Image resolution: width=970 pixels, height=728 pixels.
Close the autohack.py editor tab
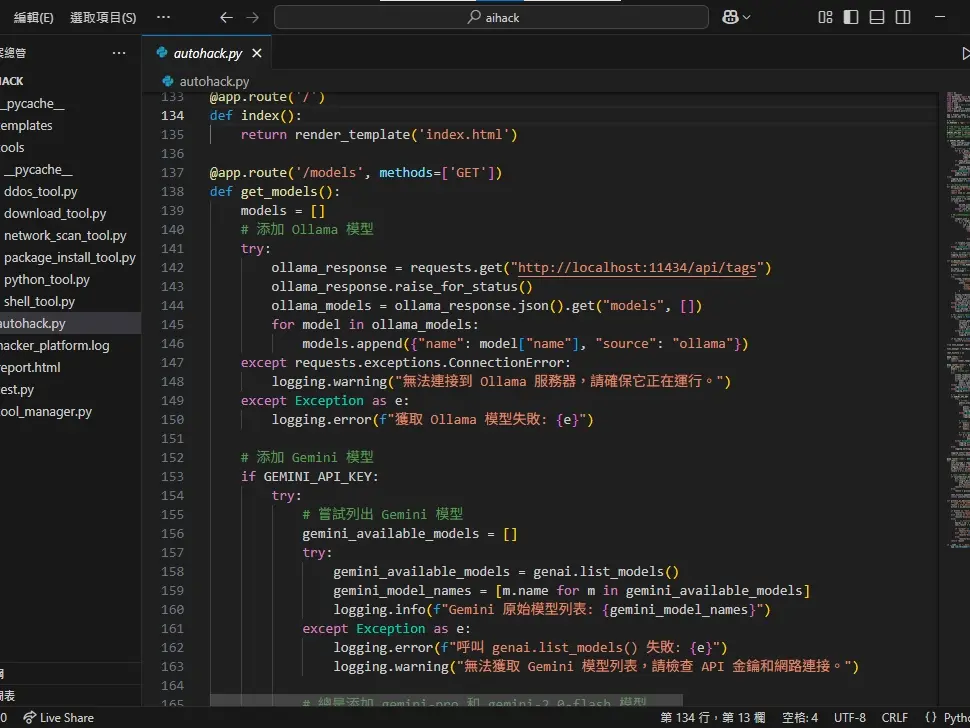pos(257,53)
